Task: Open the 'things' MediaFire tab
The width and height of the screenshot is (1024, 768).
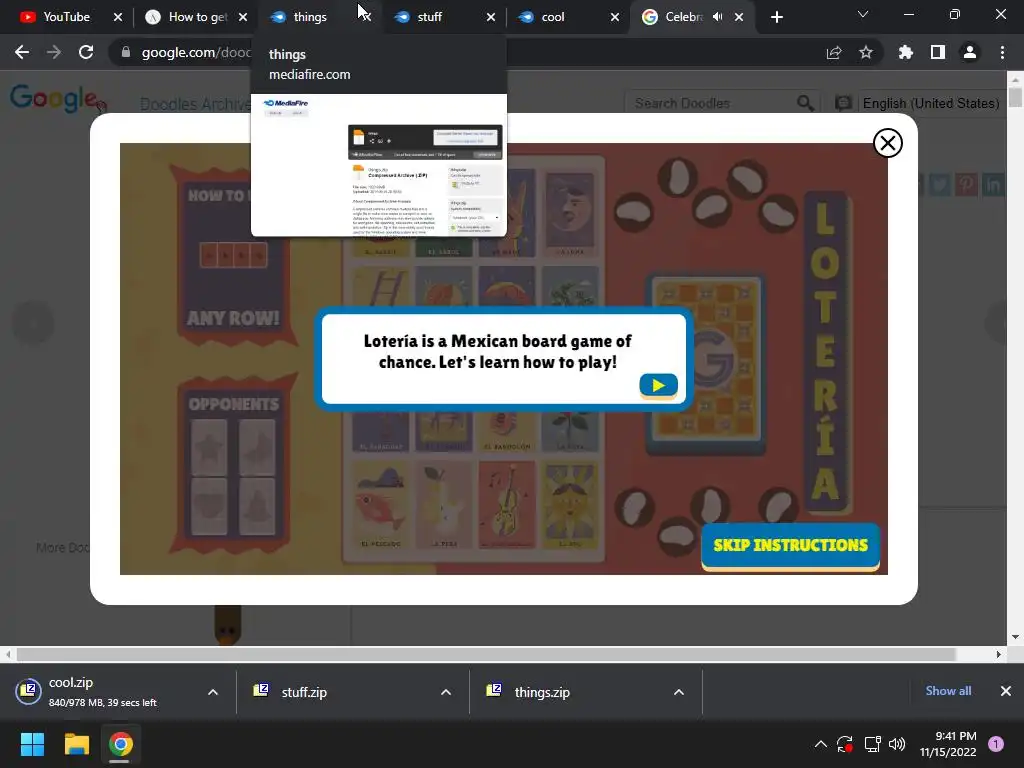Action: 310,17
